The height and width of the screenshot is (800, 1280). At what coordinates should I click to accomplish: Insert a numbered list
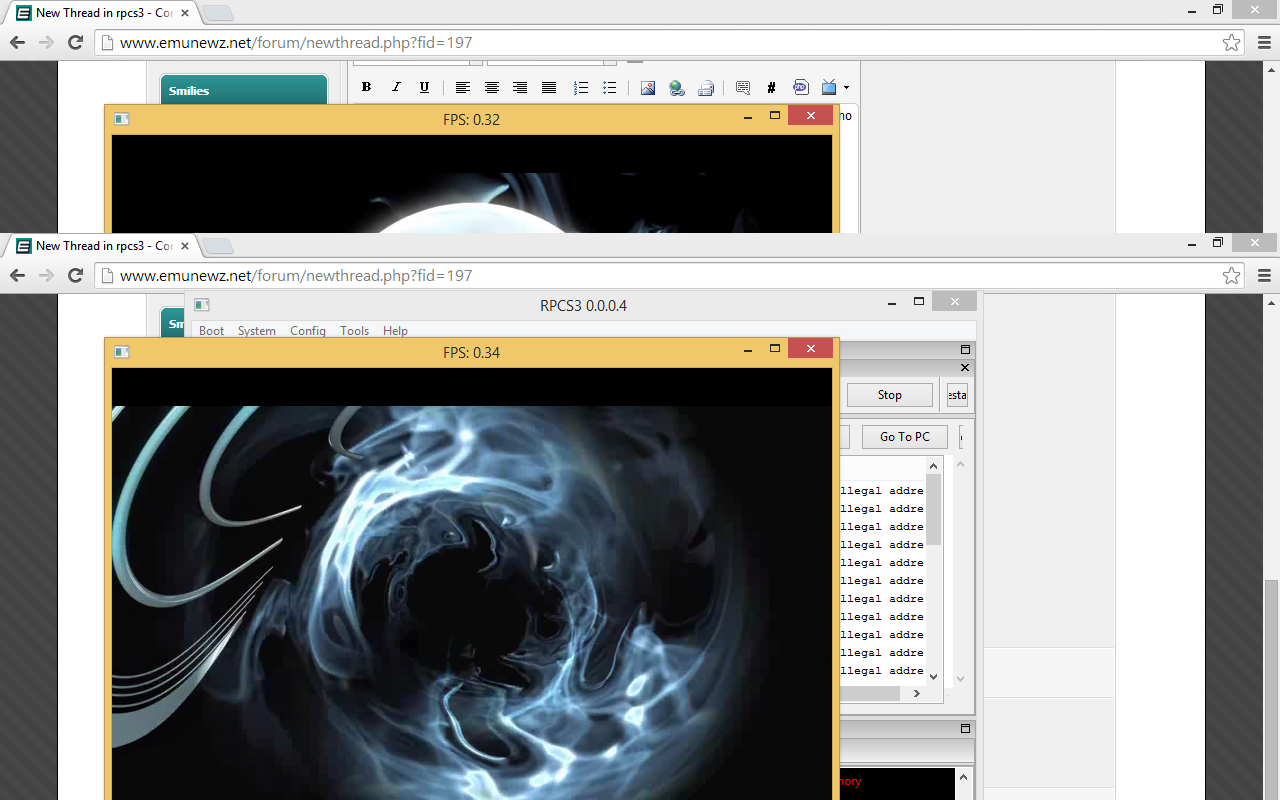[x=581, y=88]
